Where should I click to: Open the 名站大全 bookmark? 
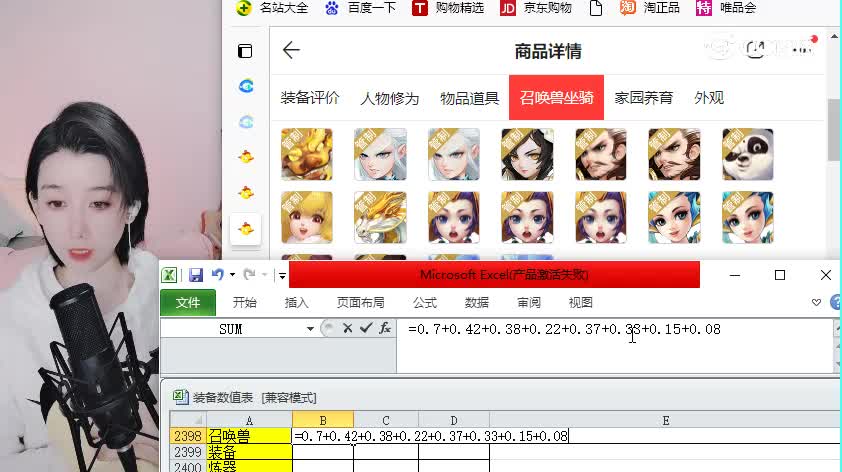(273, 8)
